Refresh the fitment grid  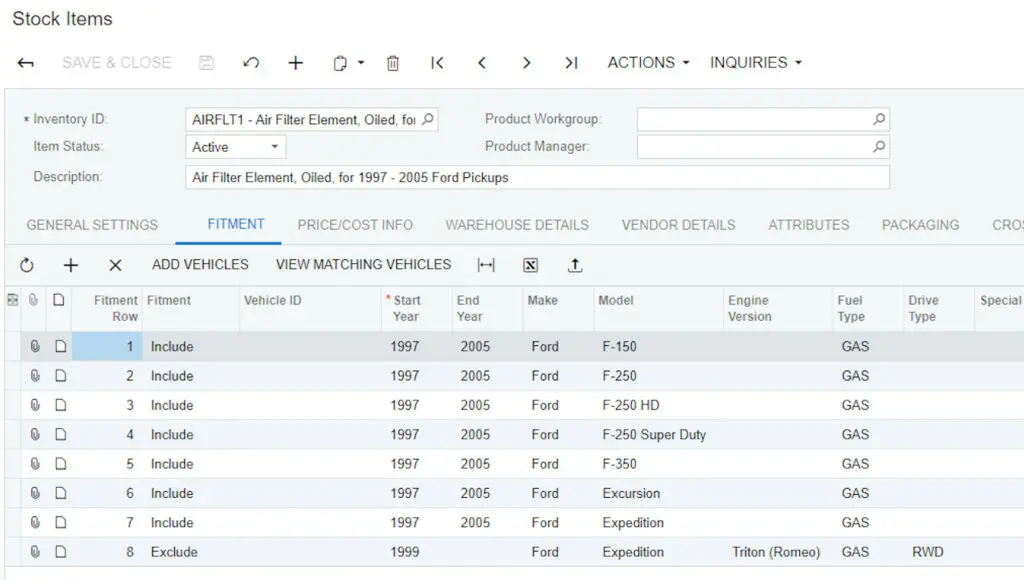tap(27, 265)
